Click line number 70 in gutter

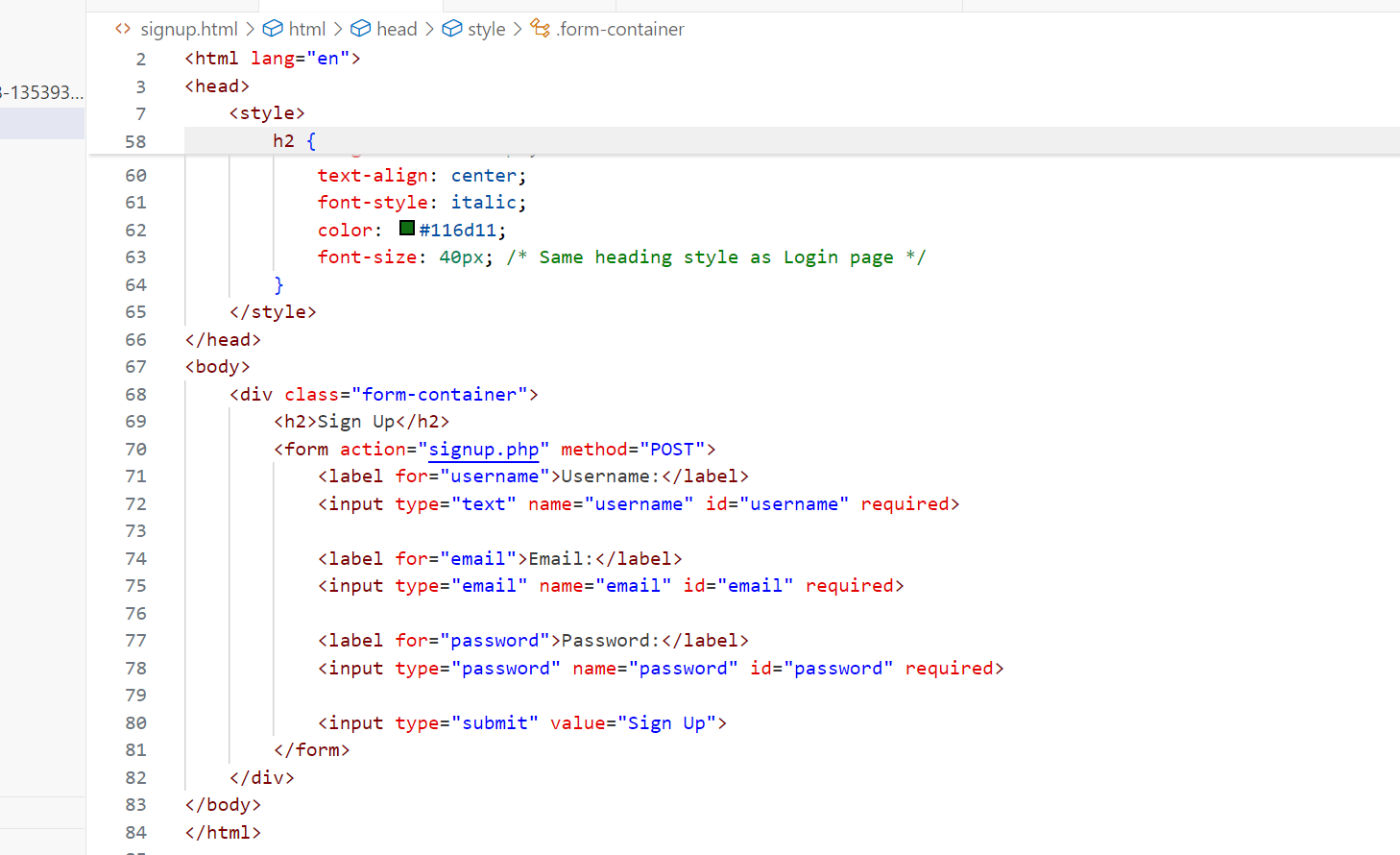click(135, 449)
